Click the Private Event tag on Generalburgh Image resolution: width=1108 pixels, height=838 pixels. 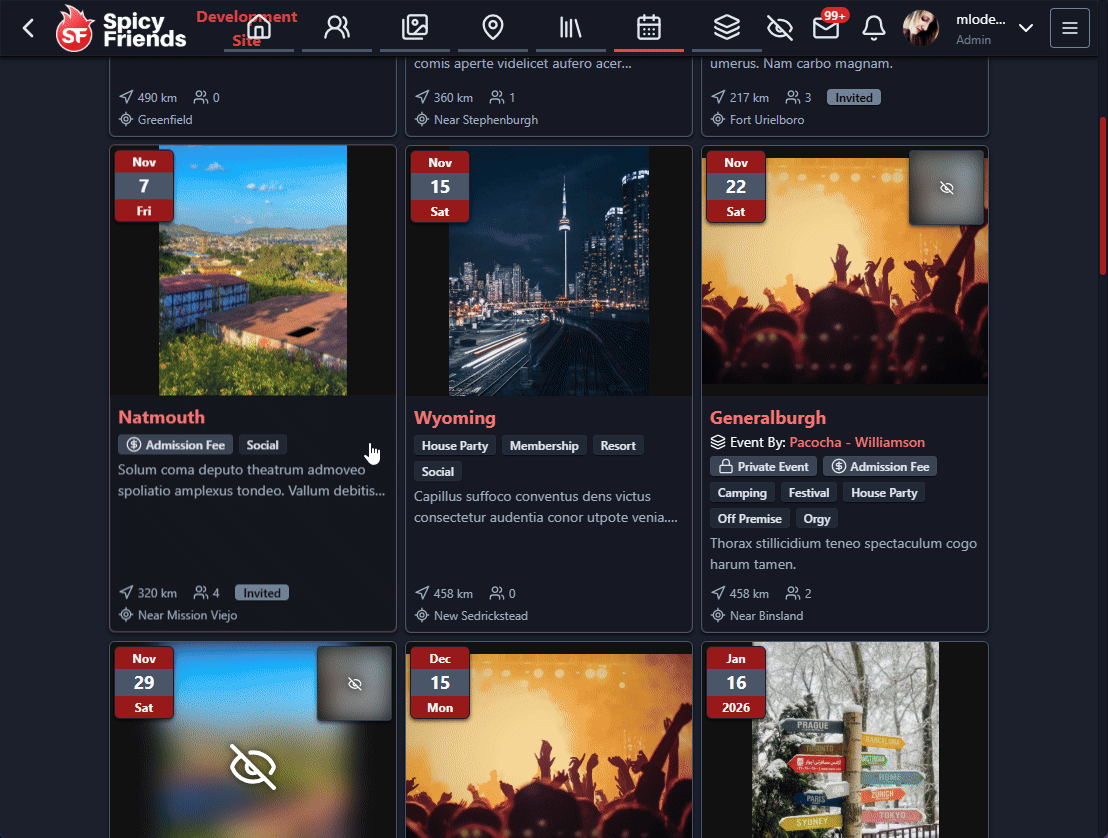(x=763, y=467)
